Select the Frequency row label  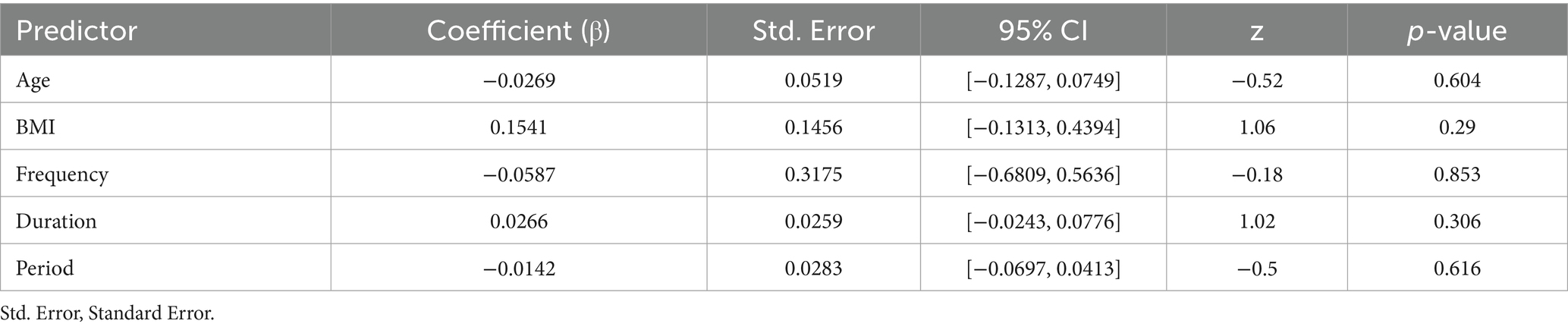coord(62,174)
